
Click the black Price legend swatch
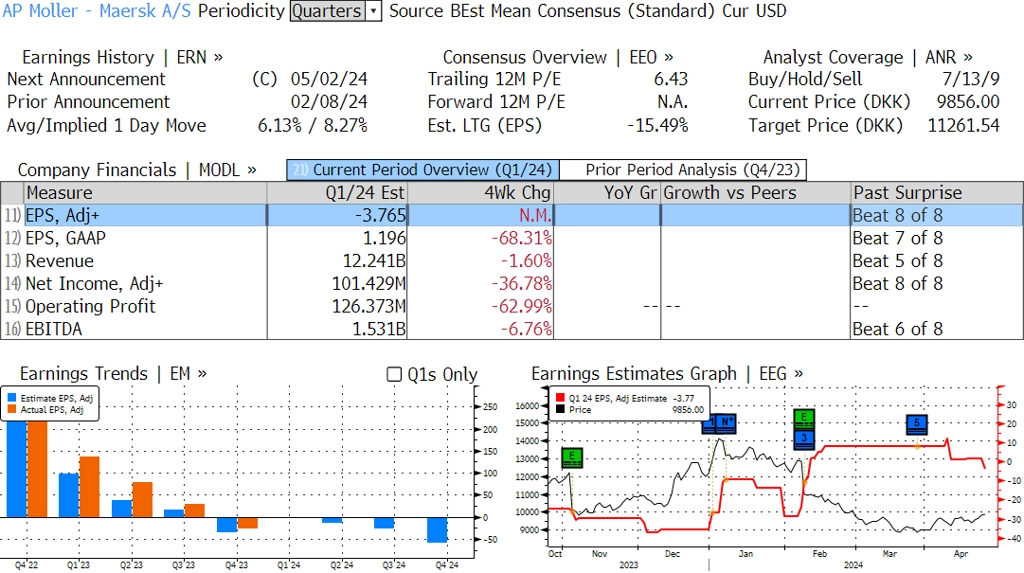(560, 410)
